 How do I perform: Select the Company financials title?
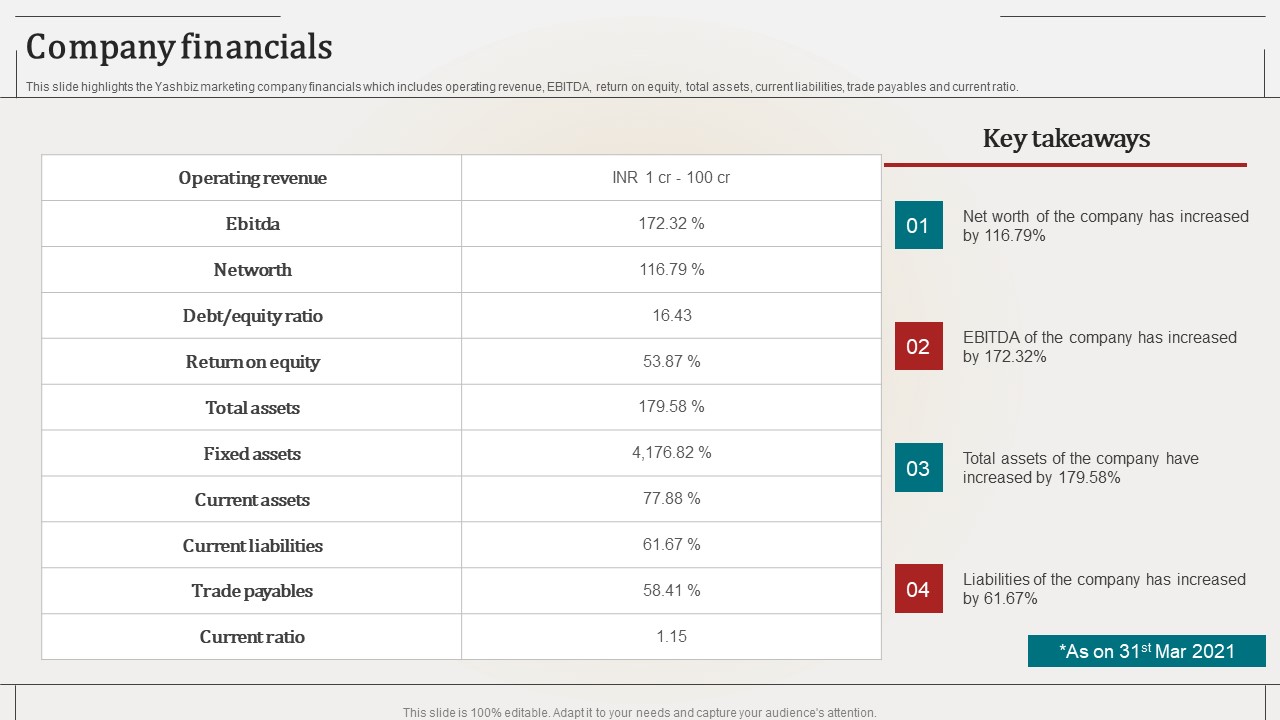coord(179,47)
